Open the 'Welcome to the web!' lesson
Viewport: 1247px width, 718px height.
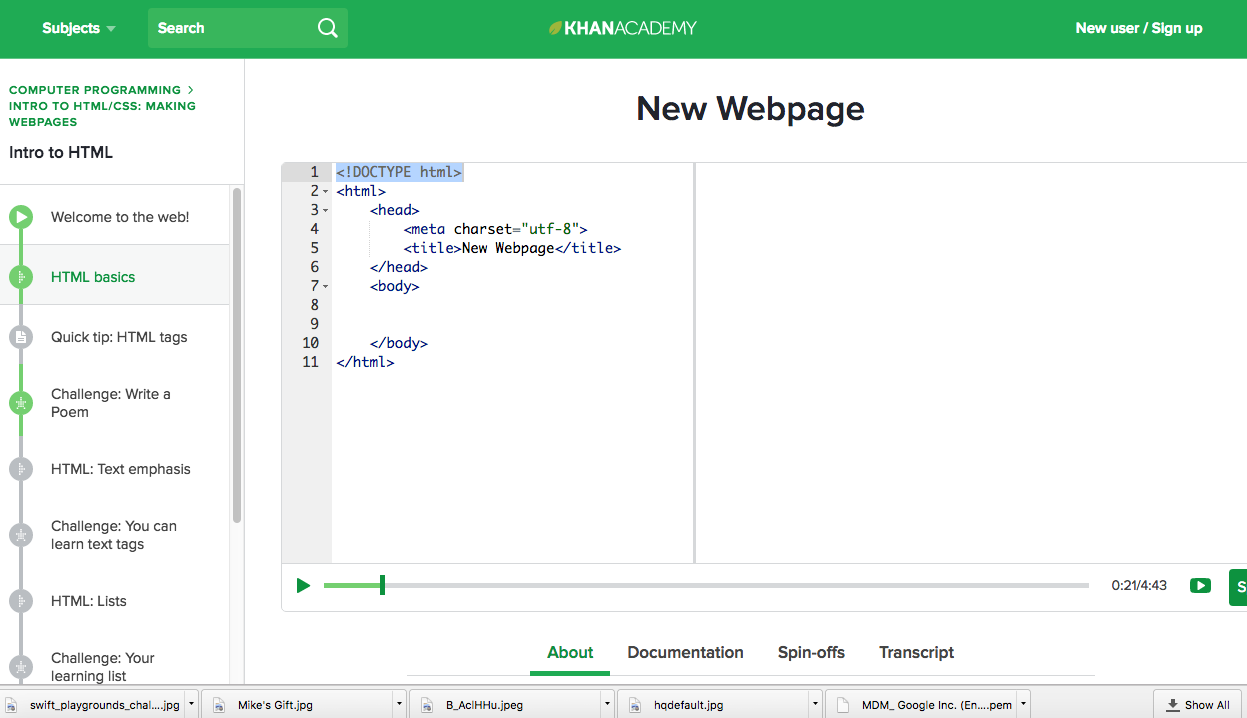[120, 217]
